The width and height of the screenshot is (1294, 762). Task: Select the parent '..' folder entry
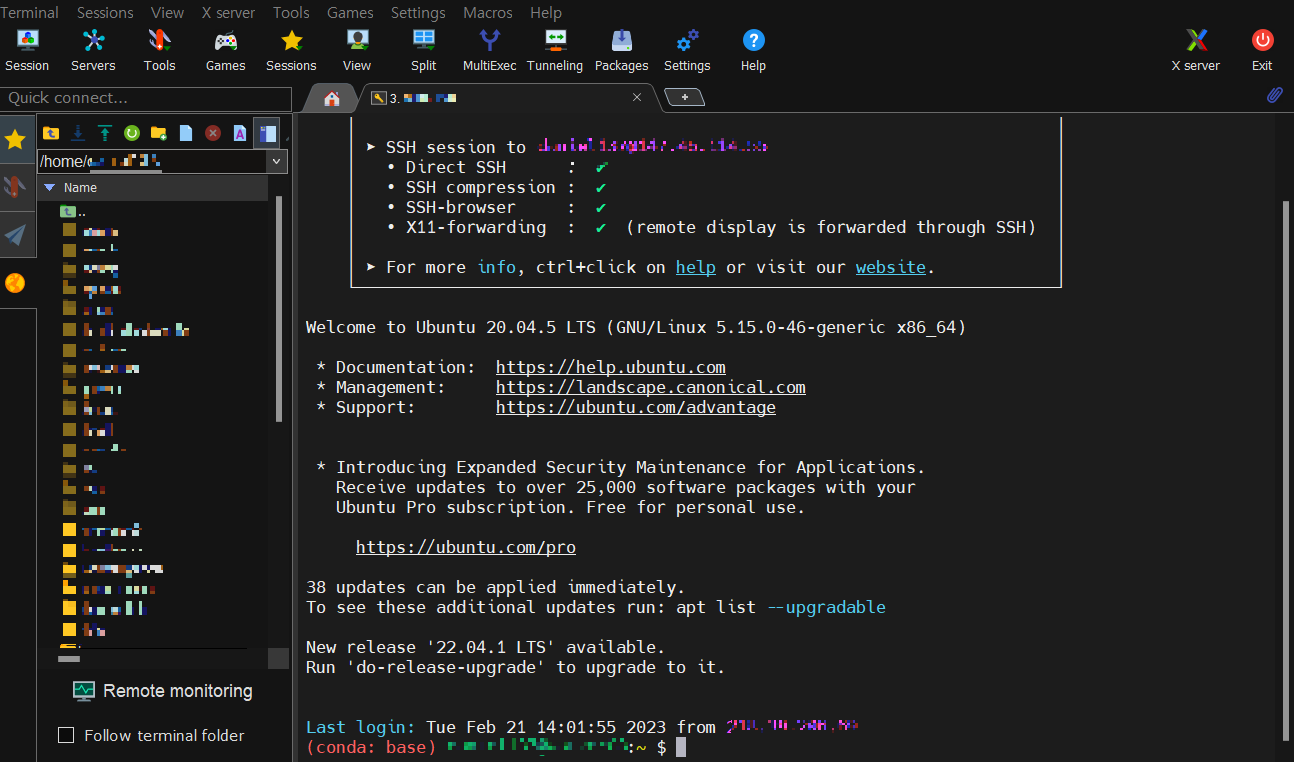[x=73, y=211]
